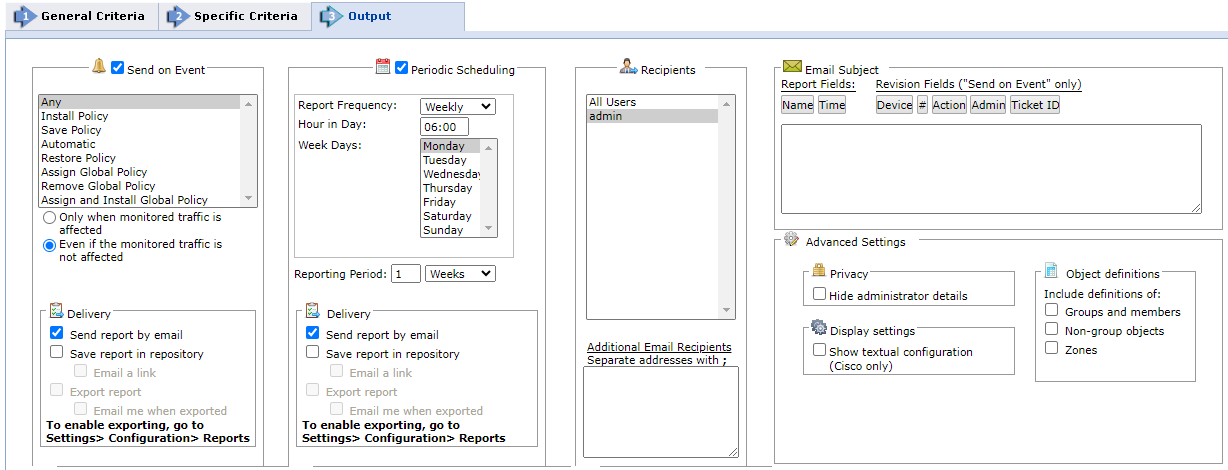
Task: Click the envelope icon beside Email Subject
Action: click(792, 67)
